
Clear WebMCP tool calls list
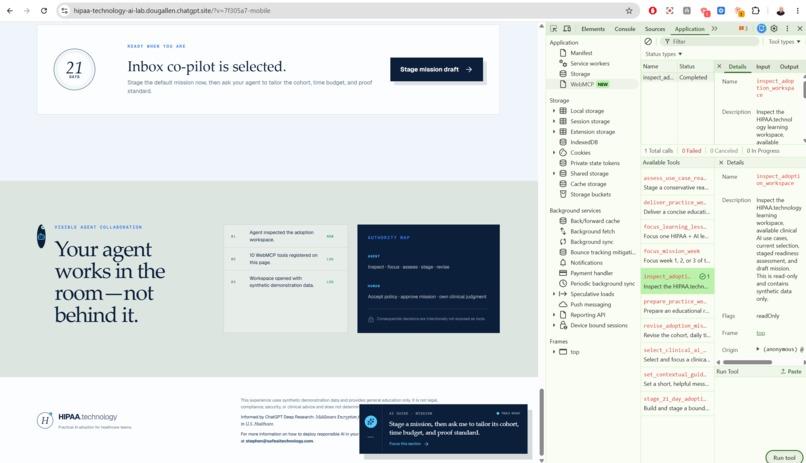pos(648,42)
